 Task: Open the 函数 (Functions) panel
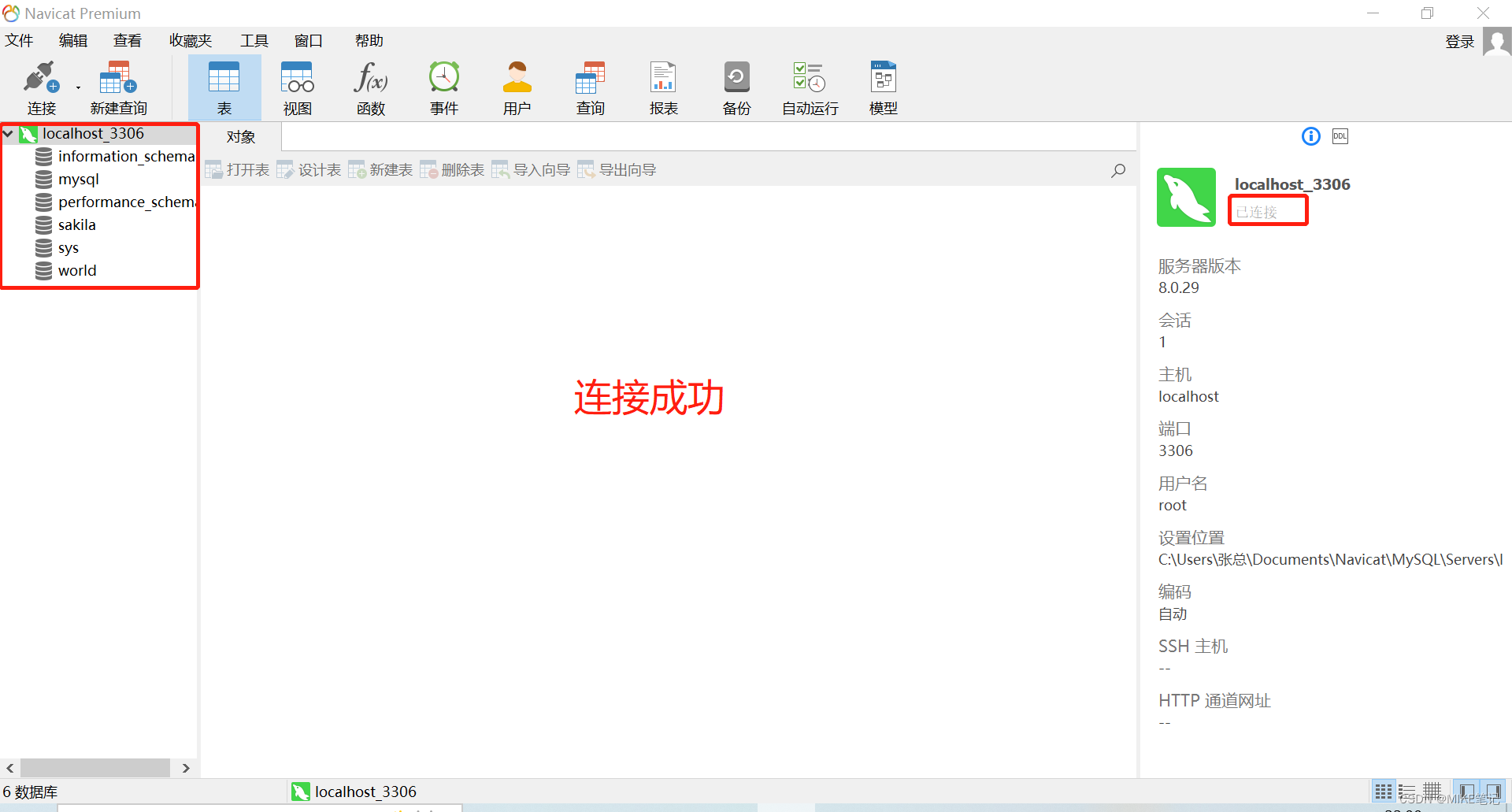pos(369,87)
